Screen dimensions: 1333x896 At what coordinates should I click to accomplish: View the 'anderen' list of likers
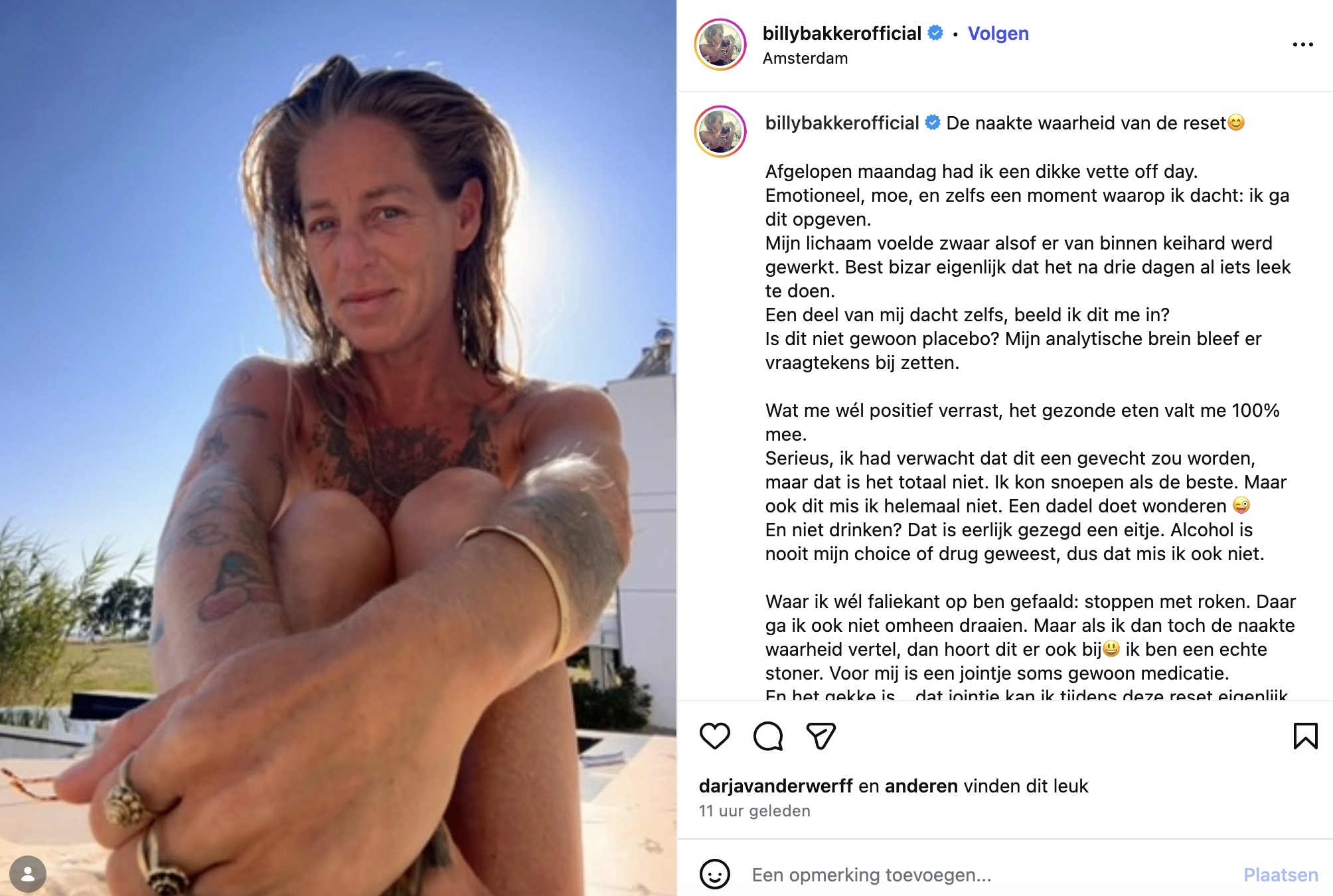[921, 786]
